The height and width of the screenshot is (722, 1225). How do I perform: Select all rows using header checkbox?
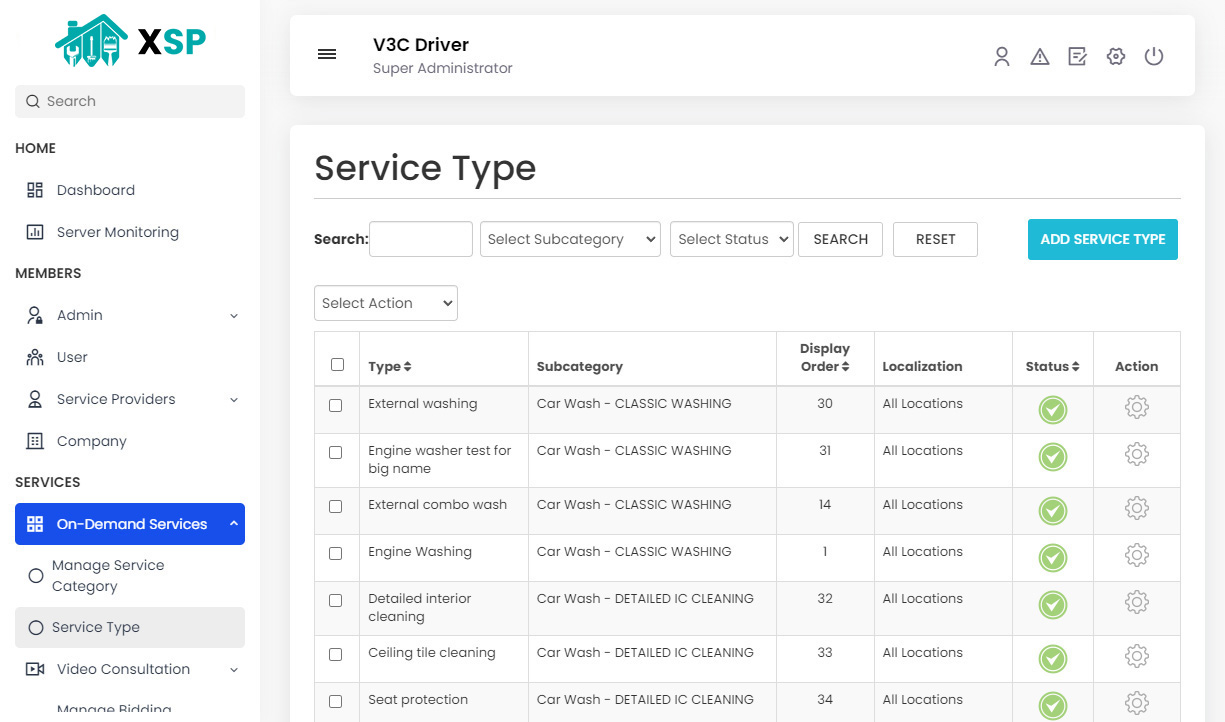tap(337, 363)
